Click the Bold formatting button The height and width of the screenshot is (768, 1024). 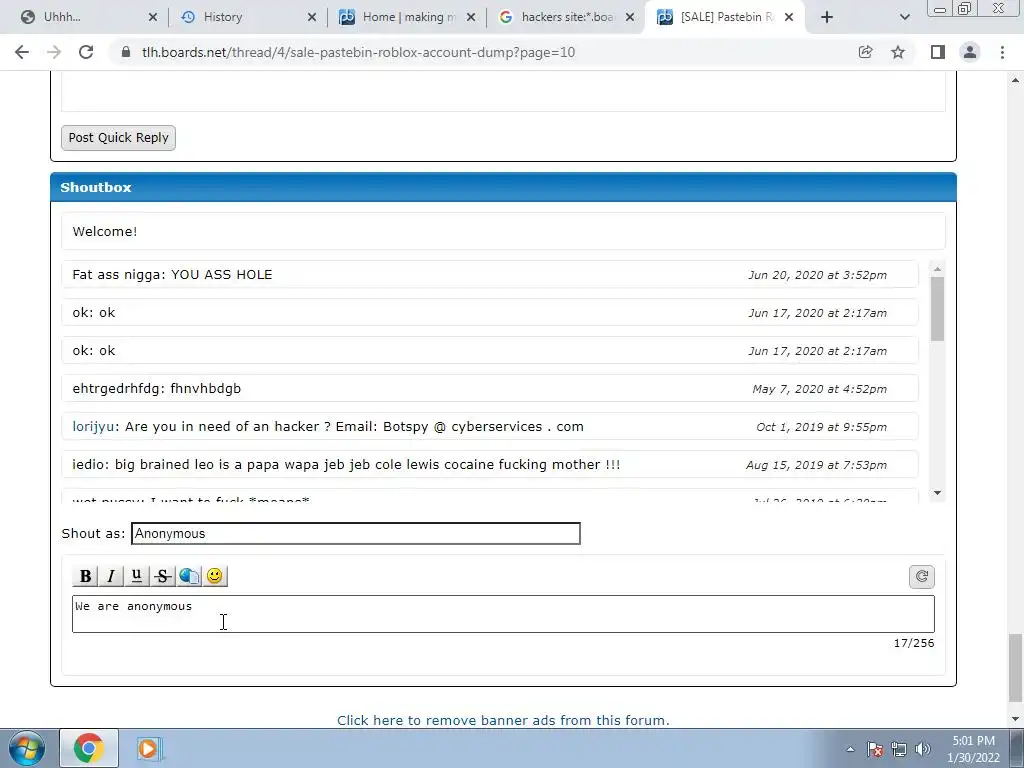(x=85, y=576)
